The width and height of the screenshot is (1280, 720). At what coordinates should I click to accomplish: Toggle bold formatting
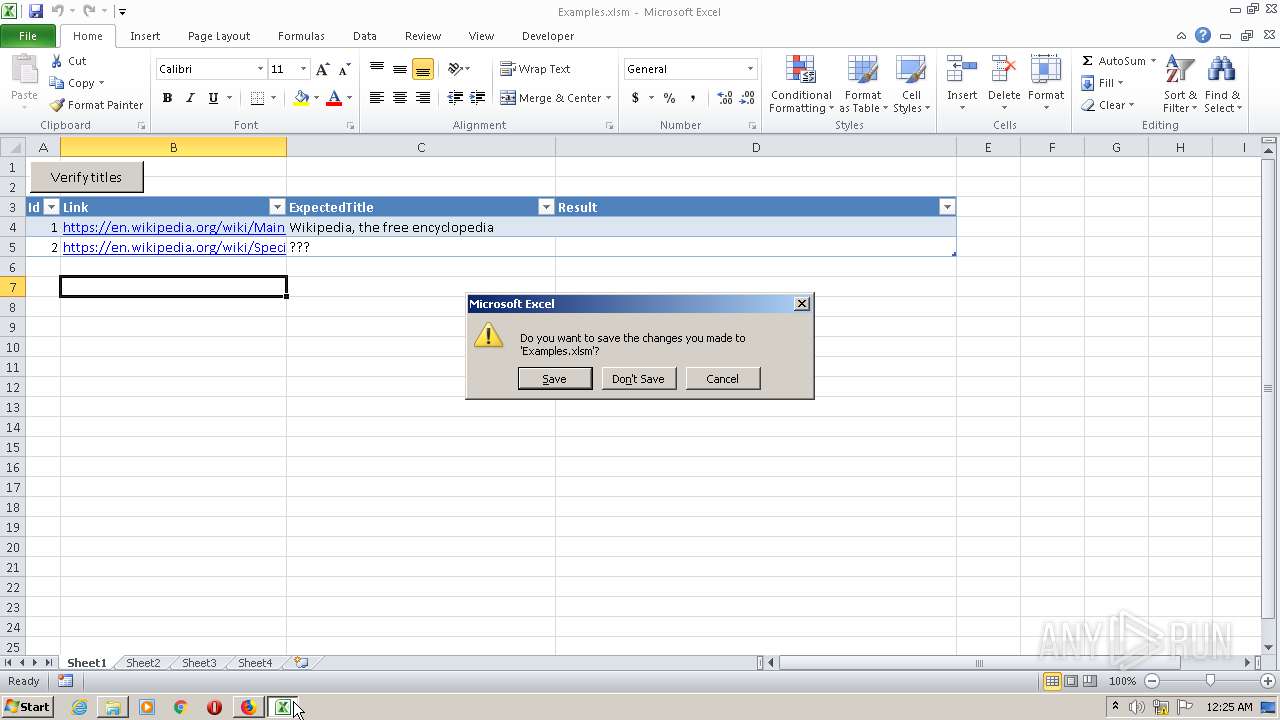(167, 98)
